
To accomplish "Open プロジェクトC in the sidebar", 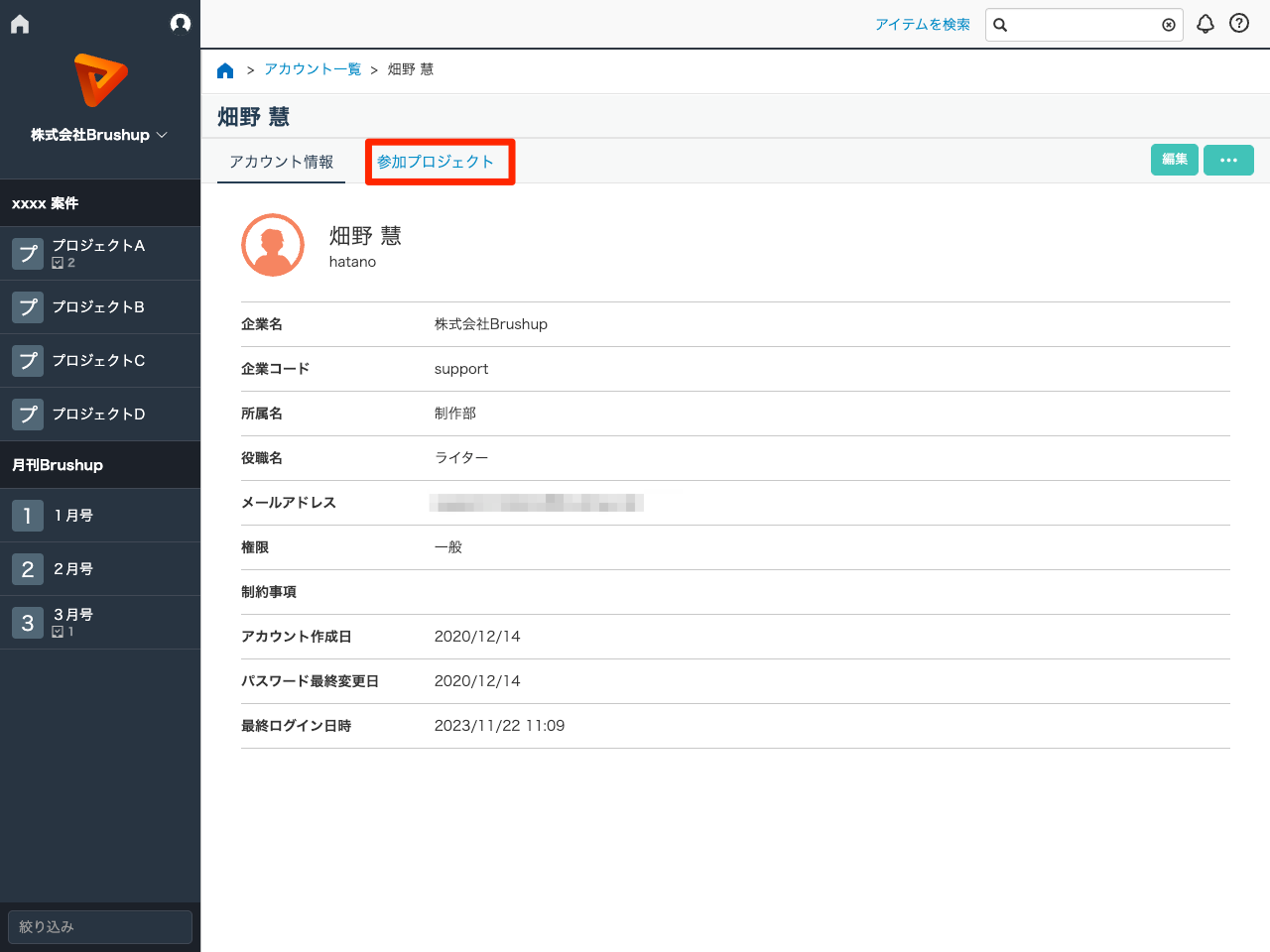I will [100, 360].
